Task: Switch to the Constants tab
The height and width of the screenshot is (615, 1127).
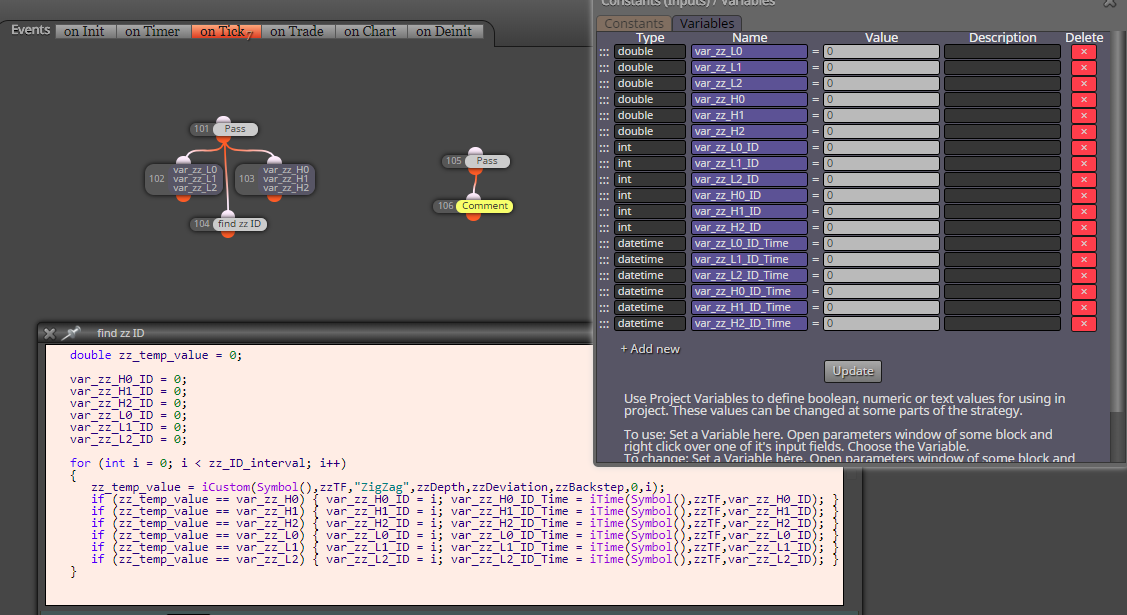Action: (634, 24)
